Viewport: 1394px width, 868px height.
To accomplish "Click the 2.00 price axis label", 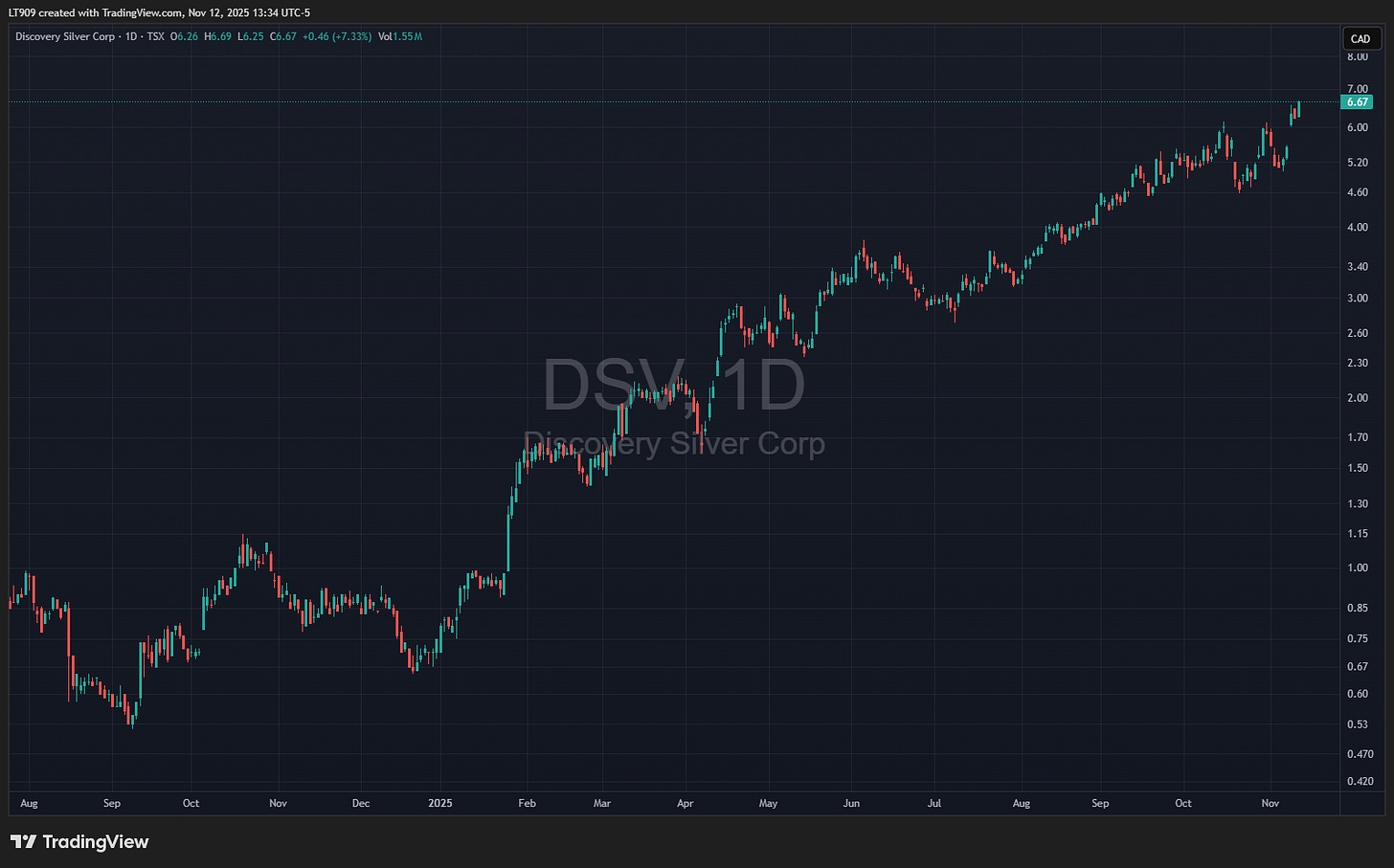I will tap(1357, 398).
